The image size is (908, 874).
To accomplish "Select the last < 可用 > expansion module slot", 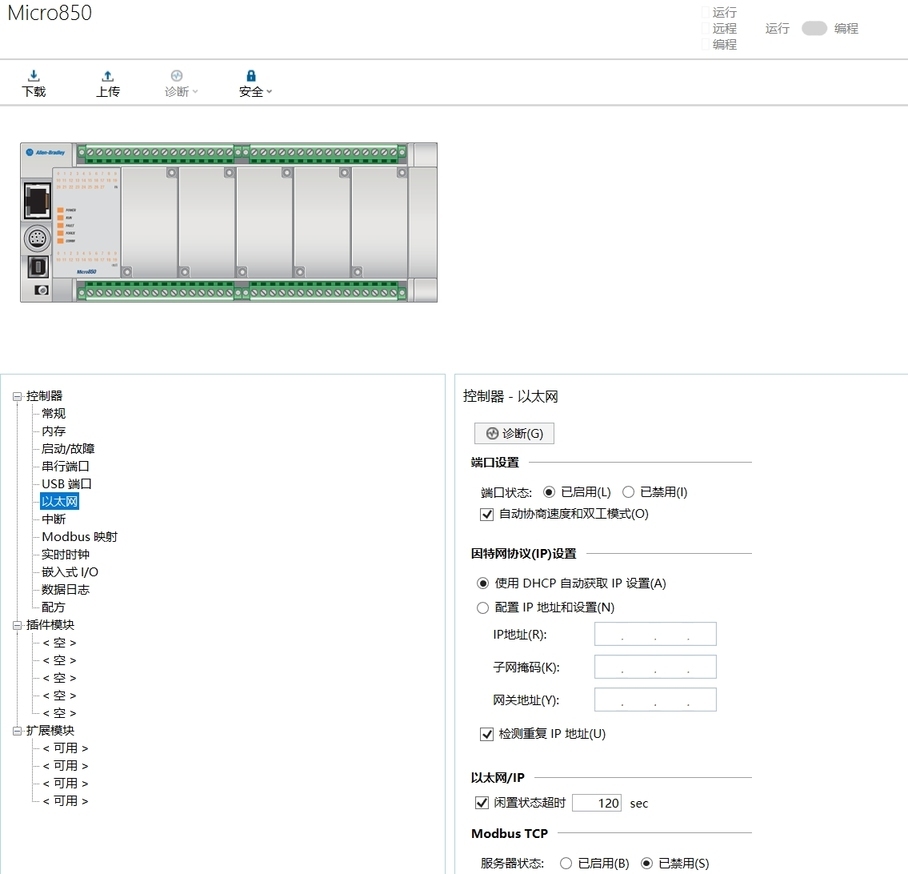I will (x=65, y=801).
